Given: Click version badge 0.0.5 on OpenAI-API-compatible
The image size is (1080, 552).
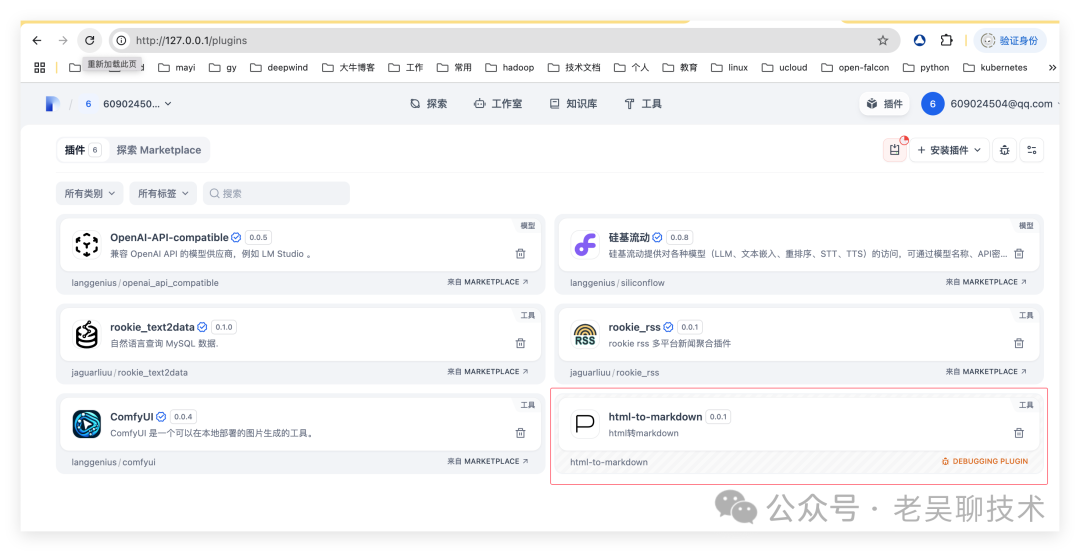Looking at the screenshot, I should point(258,237).
